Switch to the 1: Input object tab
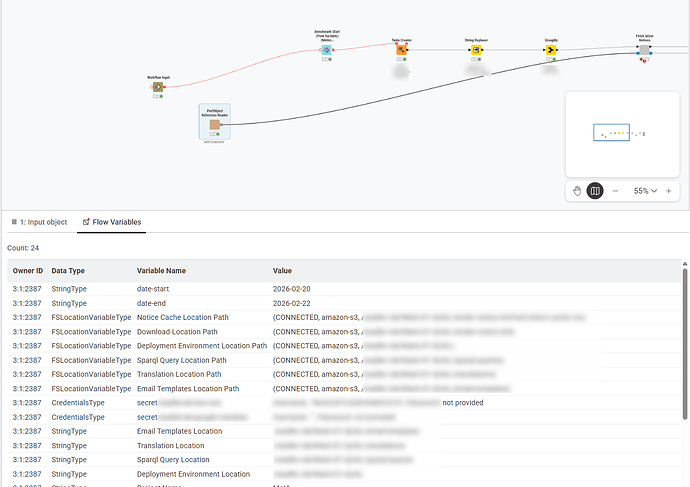The width and height of the screenshot is (690, 487). (40, 222)
